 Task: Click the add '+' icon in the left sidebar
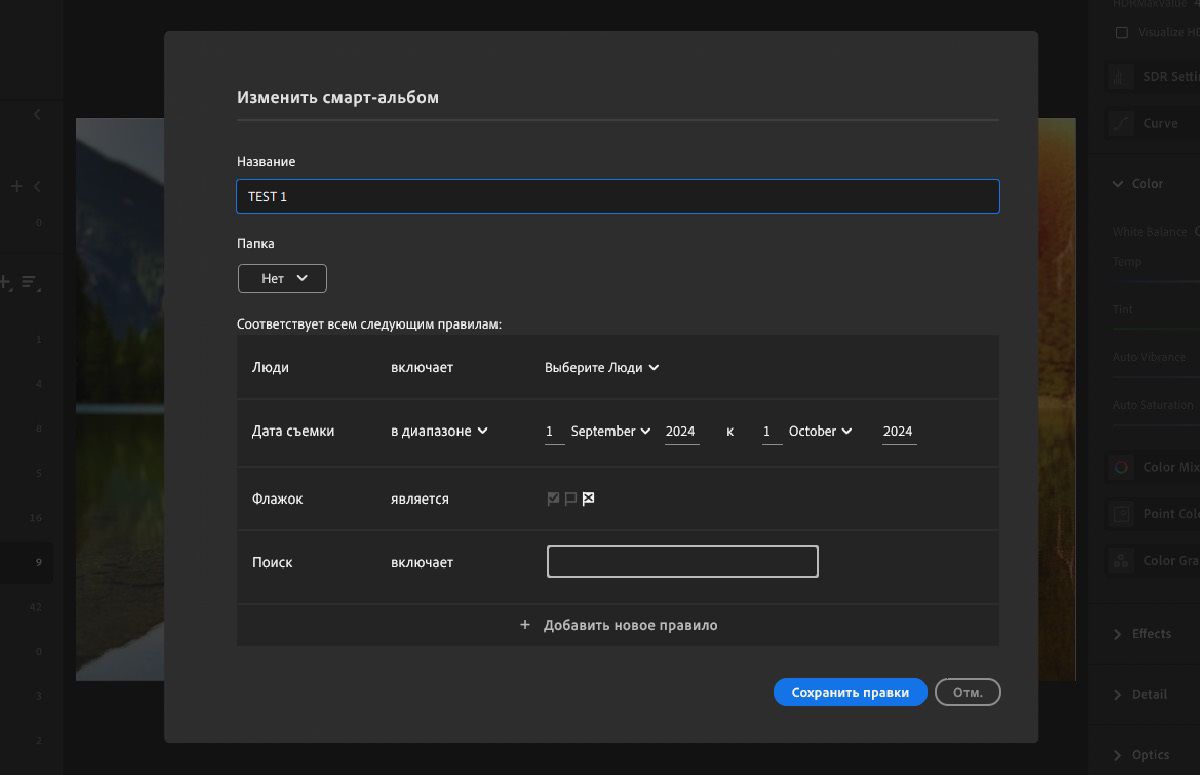pos(15,185)
